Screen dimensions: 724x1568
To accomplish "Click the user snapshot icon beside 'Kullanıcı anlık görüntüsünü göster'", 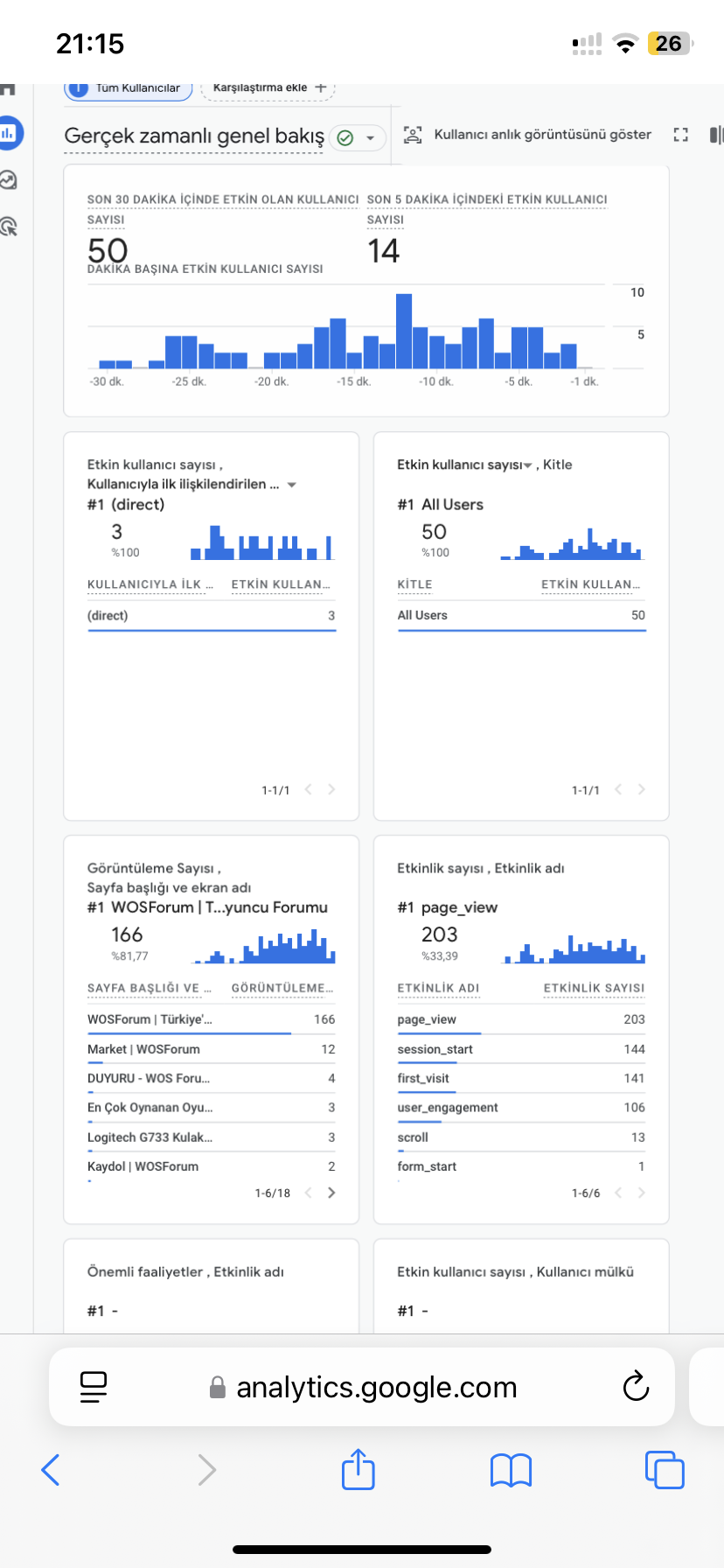I will click(412, 135).
